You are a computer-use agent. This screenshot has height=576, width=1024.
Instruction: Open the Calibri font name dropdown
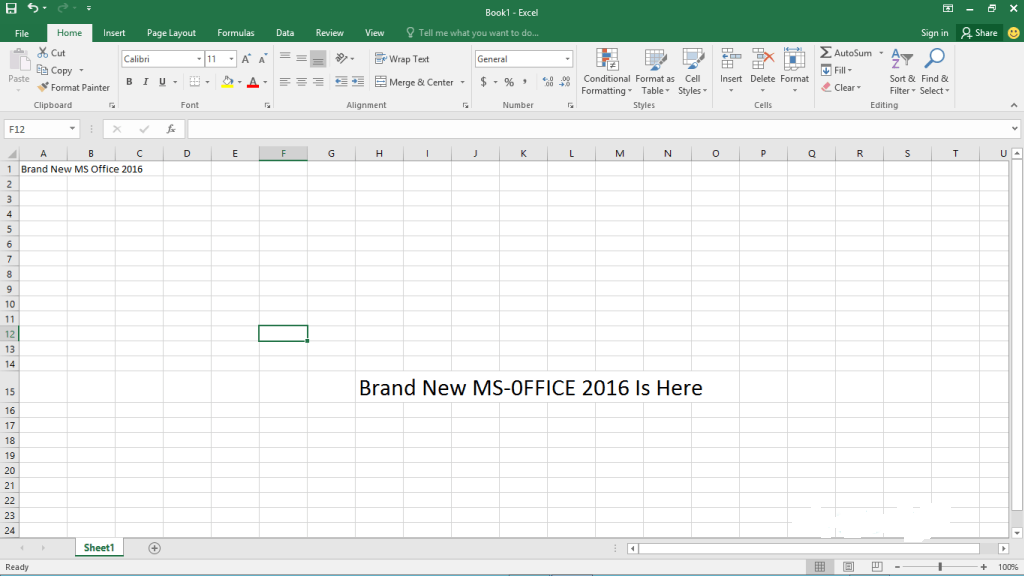coord(199,59)
